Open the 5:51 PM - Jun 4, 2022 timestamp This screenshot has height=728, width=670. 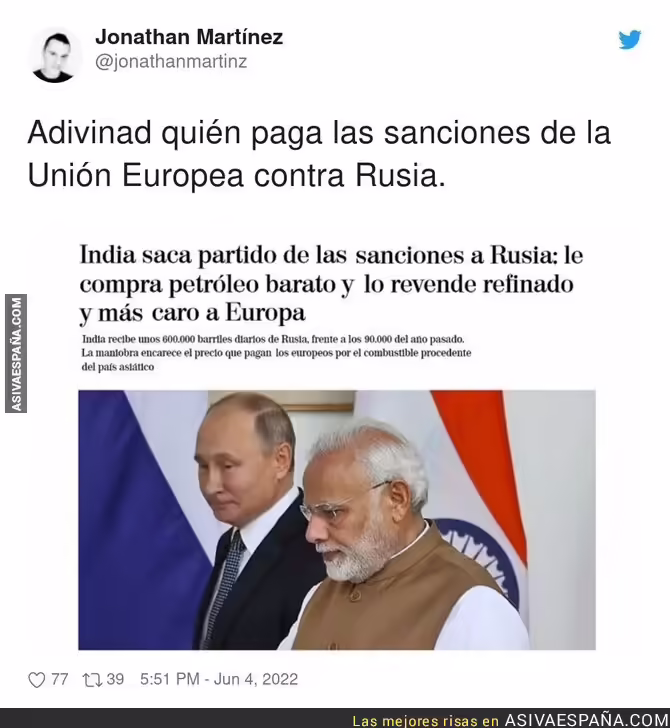click(219, 679)
